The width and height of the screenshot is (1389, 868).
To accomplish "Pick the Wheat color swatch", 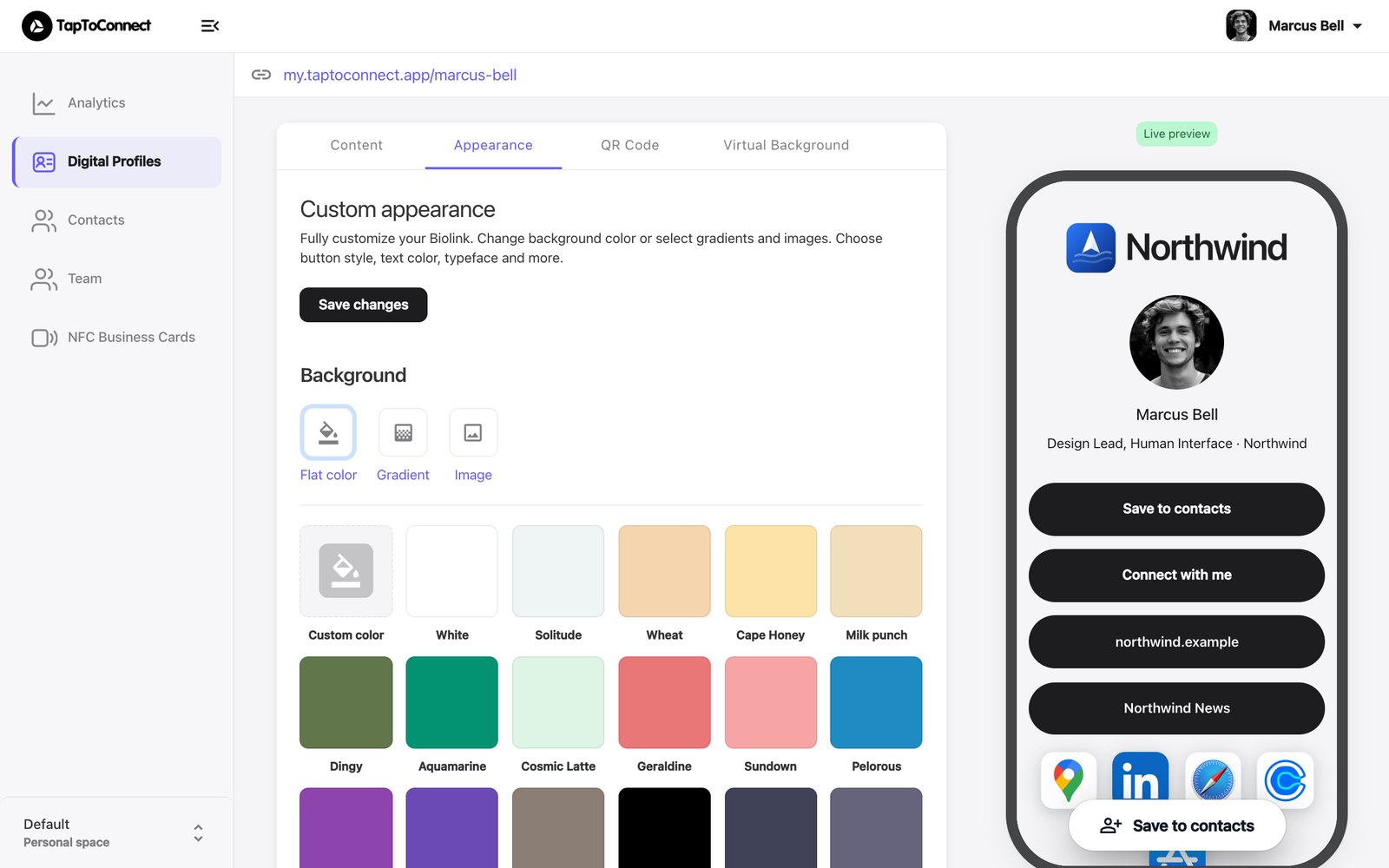I will [x=664, y=571].
